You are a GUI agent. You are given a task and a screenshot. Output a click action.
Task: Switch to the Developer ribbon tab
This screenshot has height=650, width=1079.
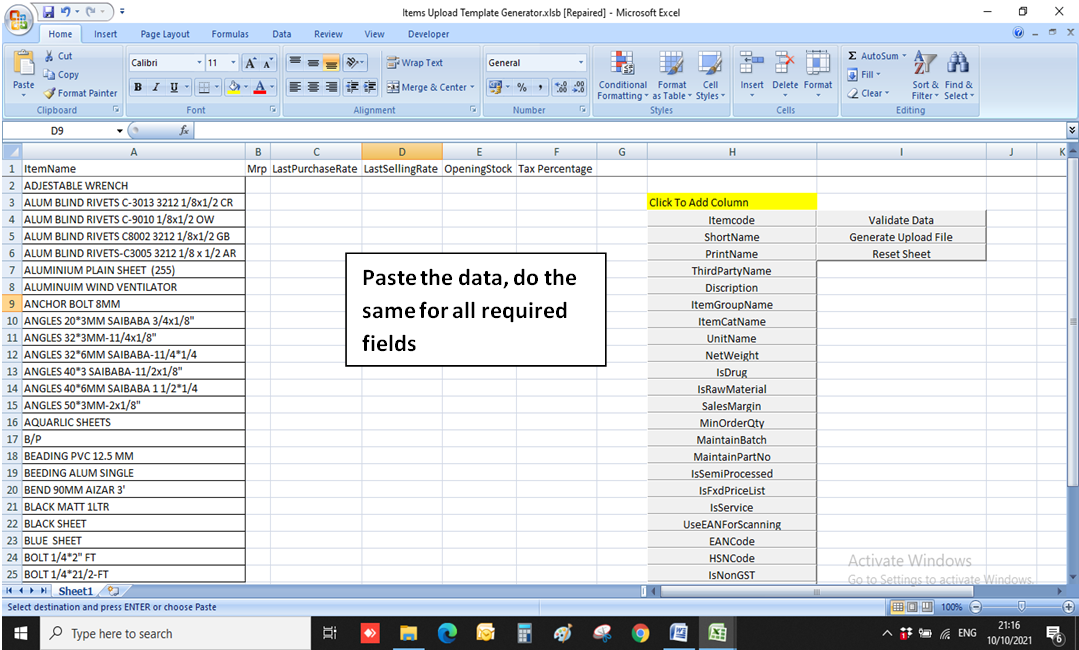pos(427,33)
